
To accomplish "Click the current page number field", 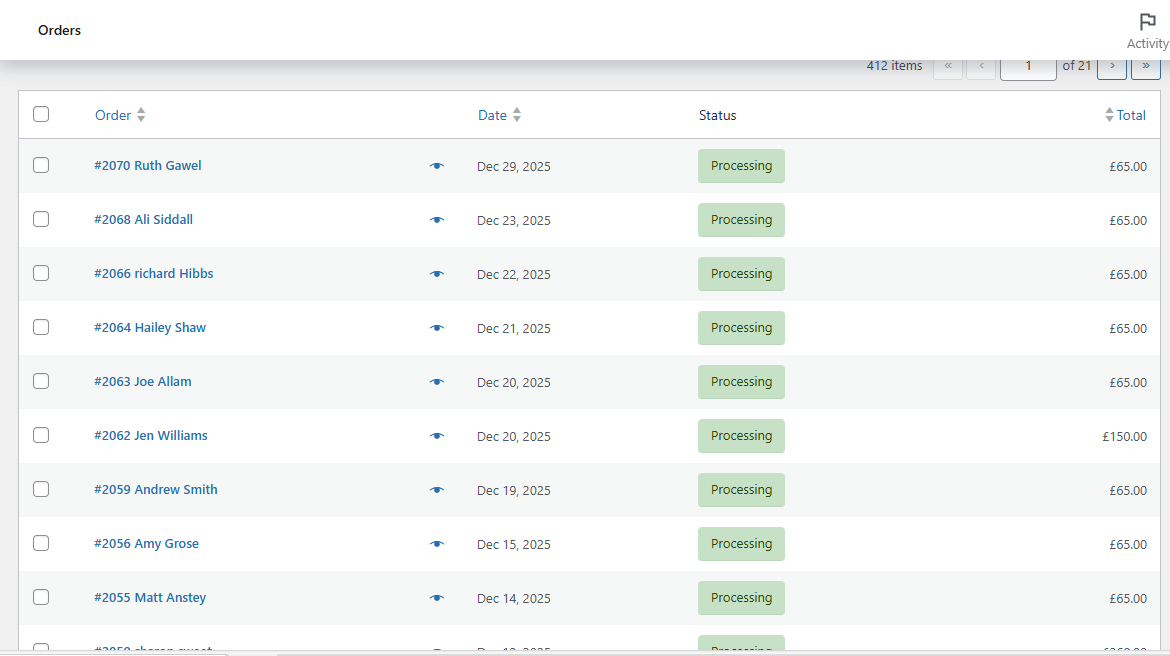I will (x=1027, y=66).
